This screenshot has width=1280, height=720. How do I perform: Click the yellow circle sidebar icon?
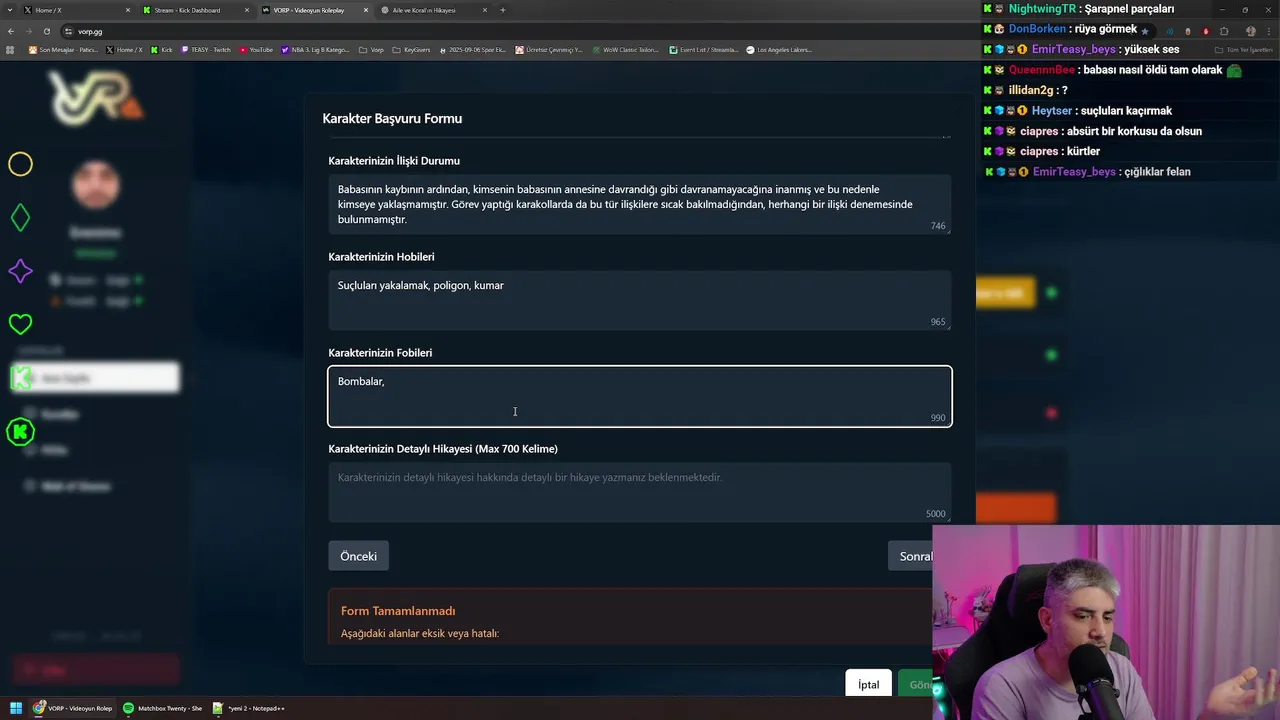click(20, 164)
